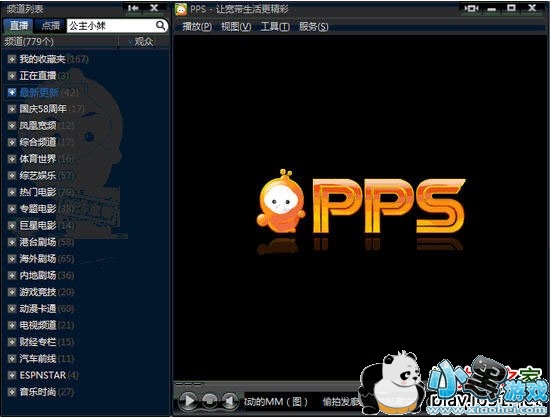Select the 专题电影 channel group

pos(38,209)
